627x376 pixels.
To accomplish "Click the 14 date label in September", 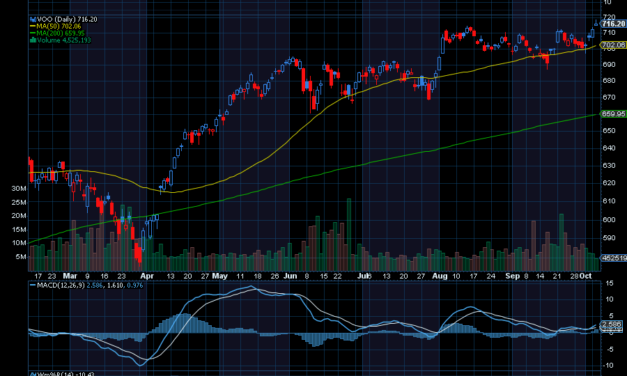I will pos(540,276).
